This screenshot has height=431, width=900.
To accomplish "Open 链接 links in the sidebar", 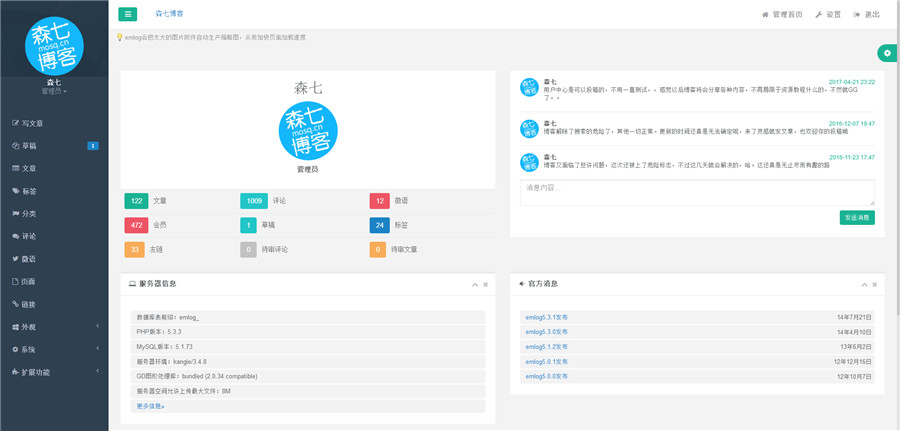I will [x=29, y=304].
